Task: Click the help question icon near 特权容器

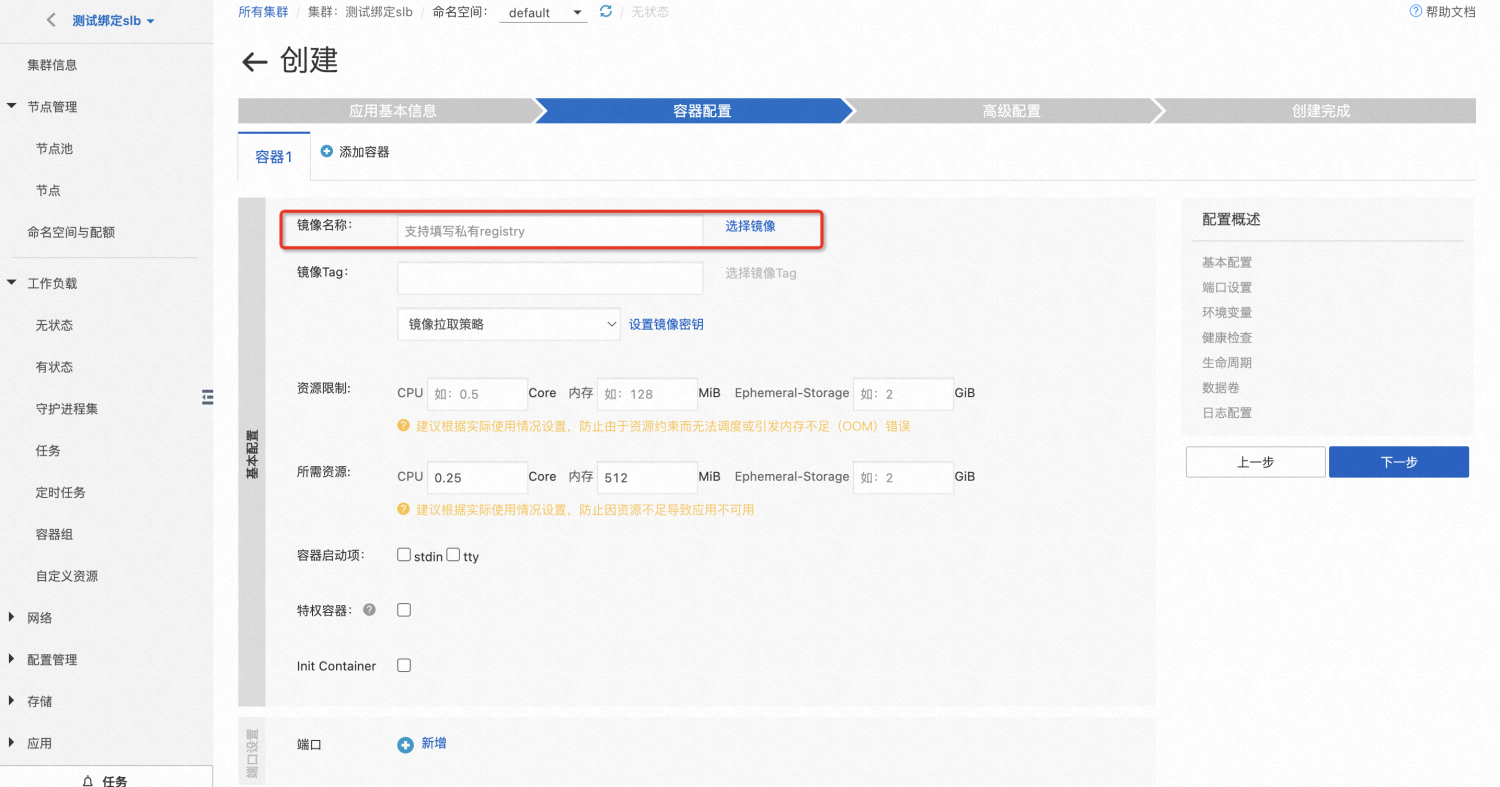Action: (x=369, y=609)
